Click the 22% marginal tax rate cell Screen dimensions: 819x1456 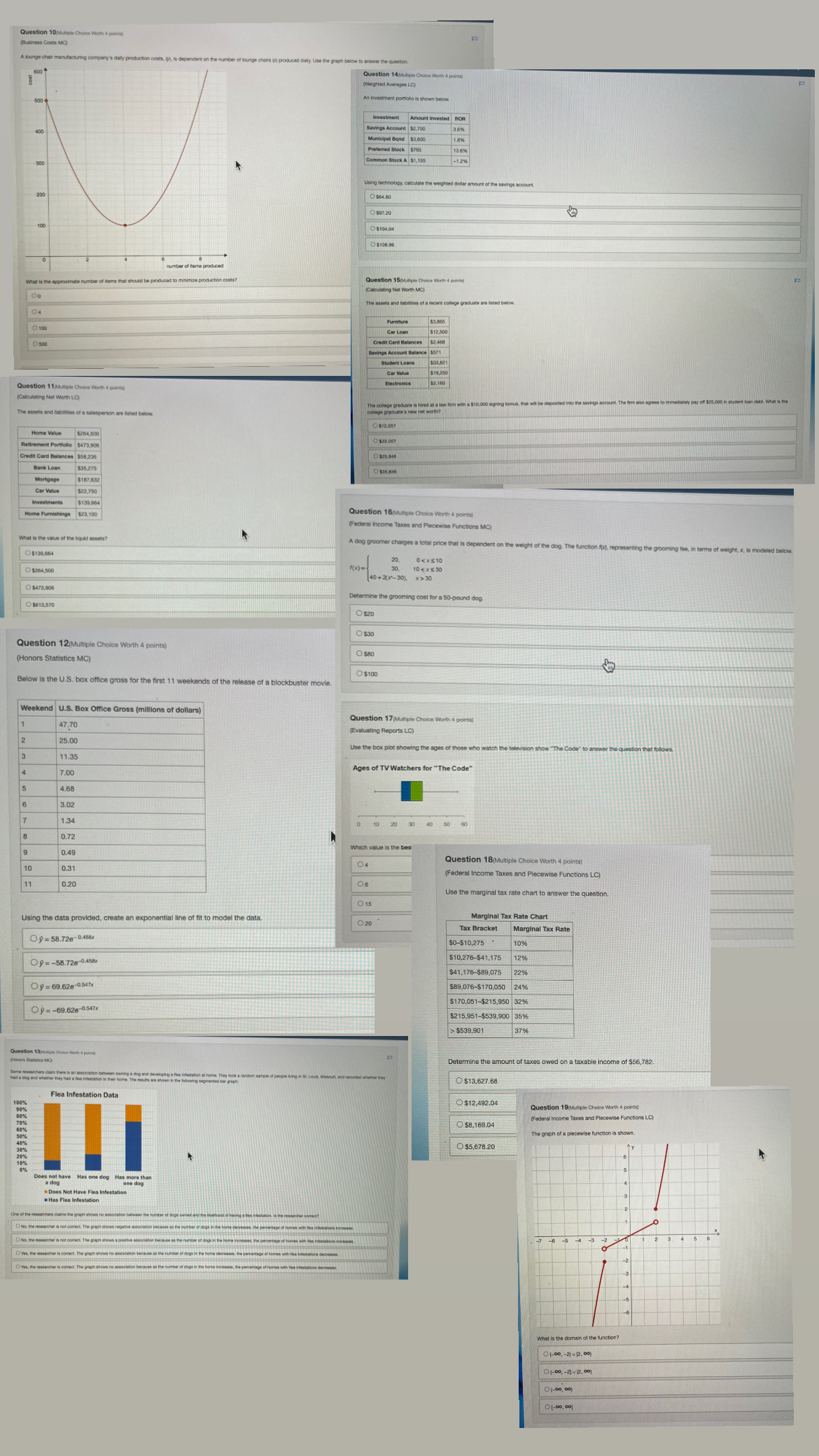click(542, 972)
